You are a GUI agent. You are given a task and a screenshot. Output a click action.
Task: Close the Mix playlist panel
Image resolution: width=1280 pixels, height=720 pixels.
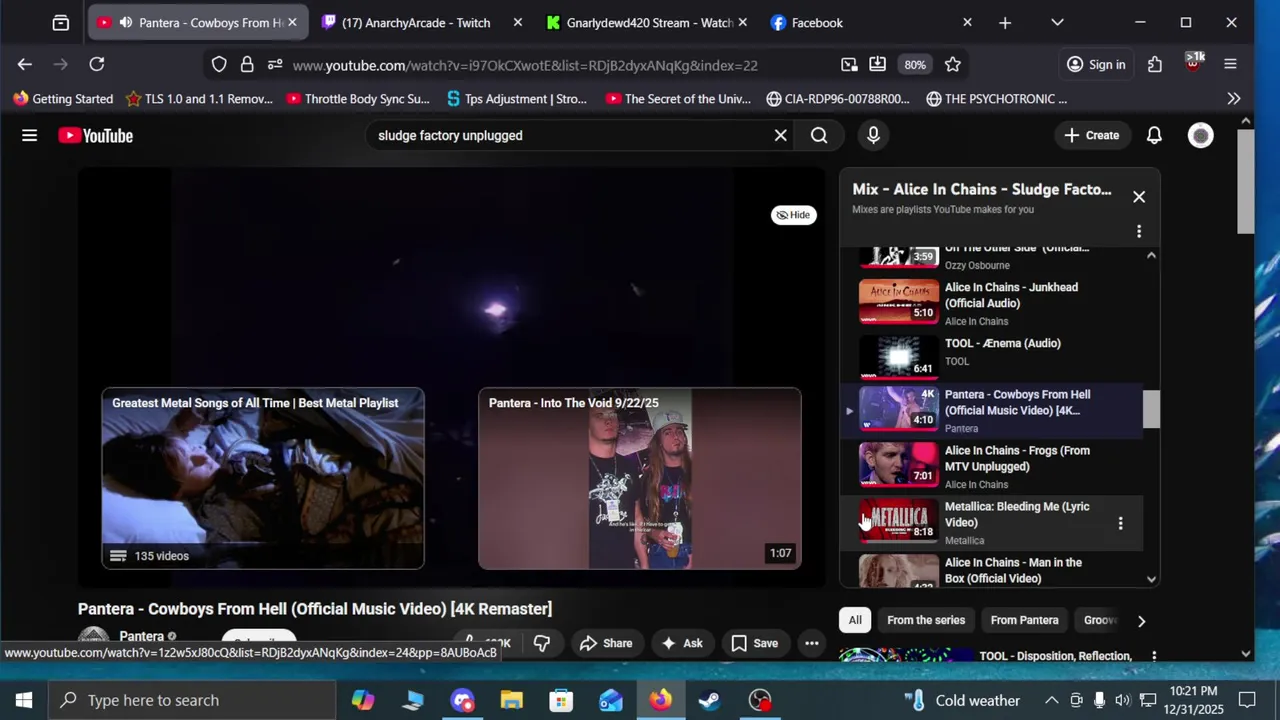(1139, 197)
